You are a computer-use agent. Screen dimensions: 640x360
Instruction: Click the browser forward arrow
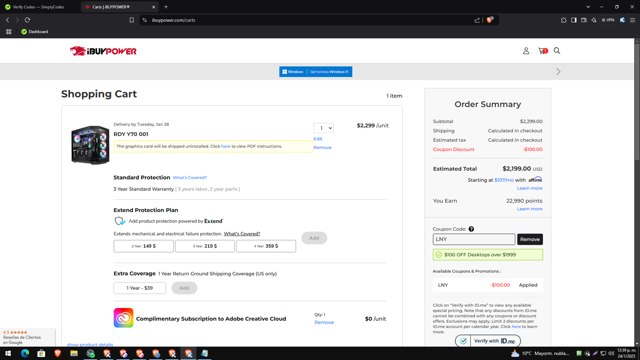click(17, 20)
